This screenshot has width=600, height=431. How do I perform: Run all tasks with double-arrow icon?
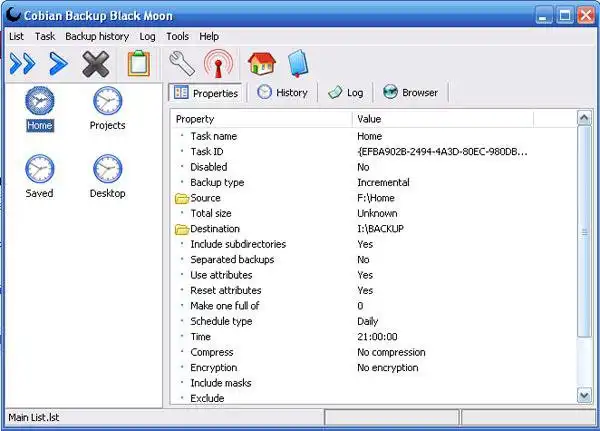[x=23, y=64]
